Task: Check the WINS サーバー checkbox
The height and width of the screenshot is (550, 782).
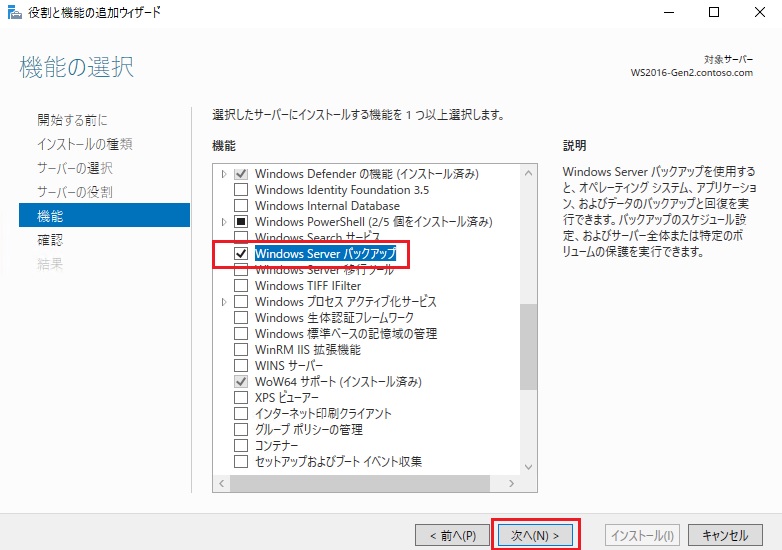Action: pos(240,366)
